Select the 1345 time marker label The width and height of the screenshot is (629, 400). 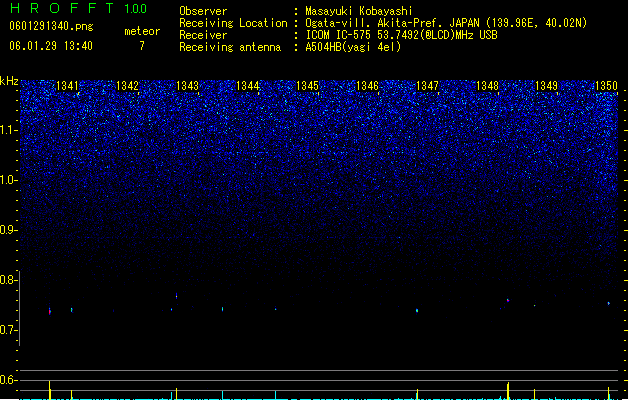[x=307, y=86]
